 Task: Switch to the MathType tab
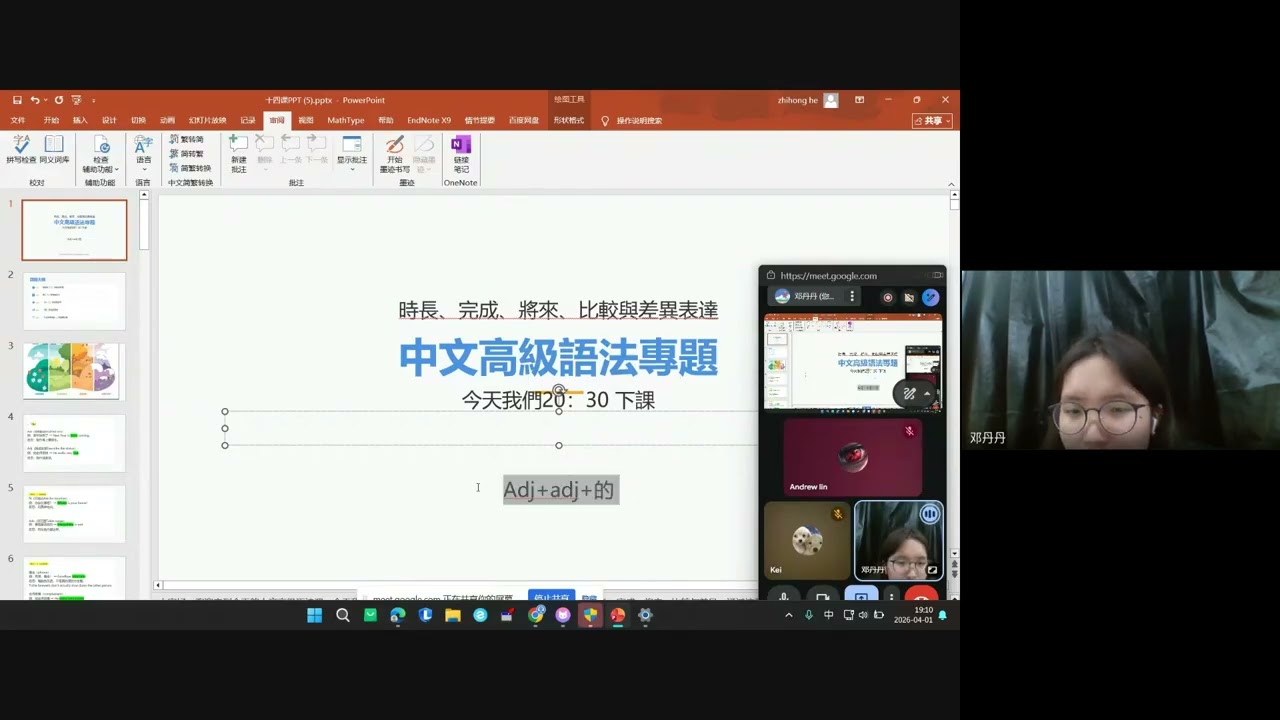[346, 121]
